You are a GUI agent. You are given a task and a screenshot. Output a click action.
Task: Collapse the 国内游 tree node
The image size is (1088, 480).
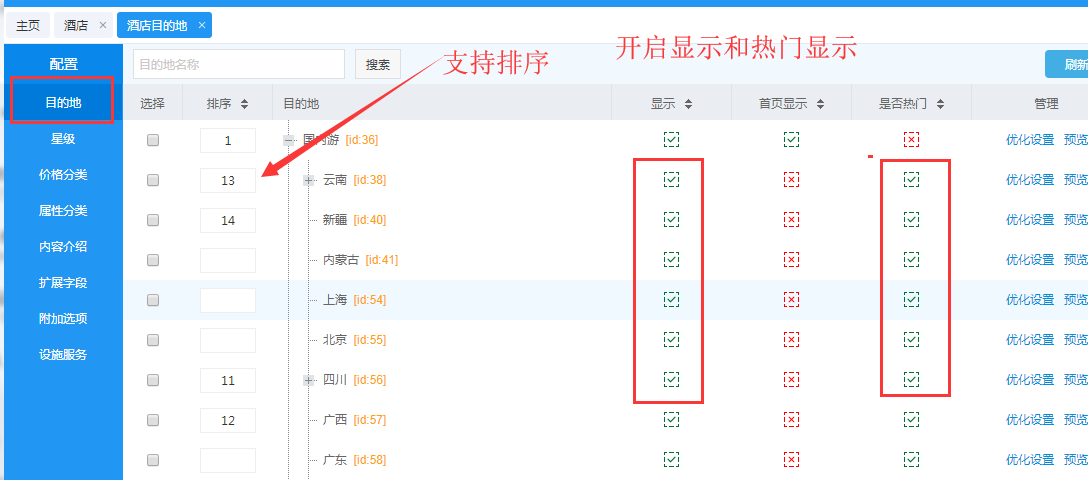tap(289, 140)
